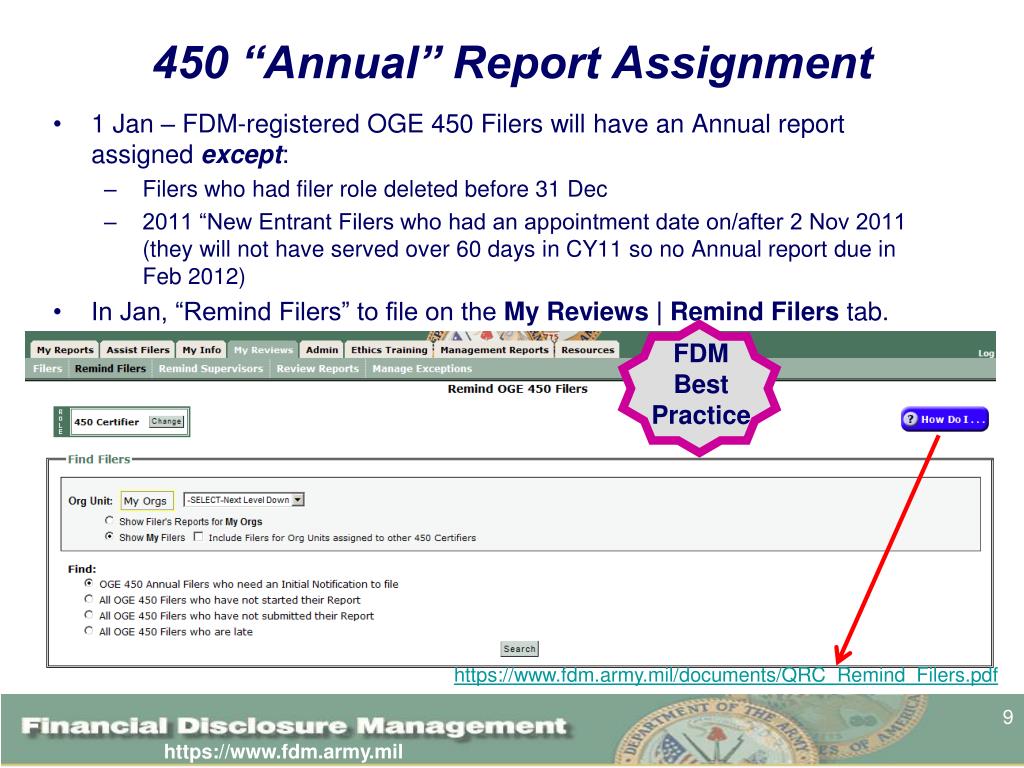
Task: Click the 450 Certifier role text
Action: pyautogui.click(x=106, y=422)
